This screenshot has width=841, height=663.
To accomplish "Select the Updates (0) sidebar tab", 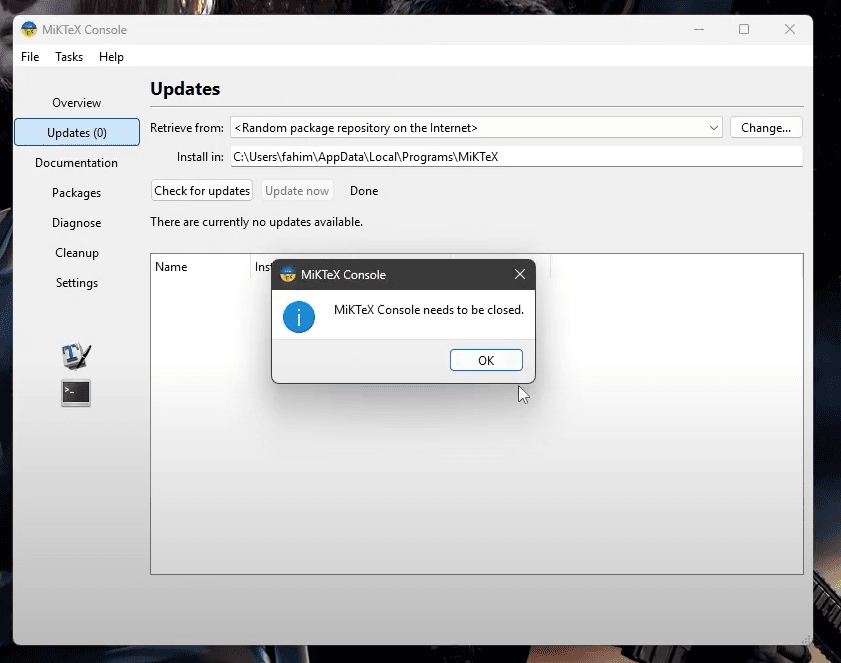I will coord(77,132).
